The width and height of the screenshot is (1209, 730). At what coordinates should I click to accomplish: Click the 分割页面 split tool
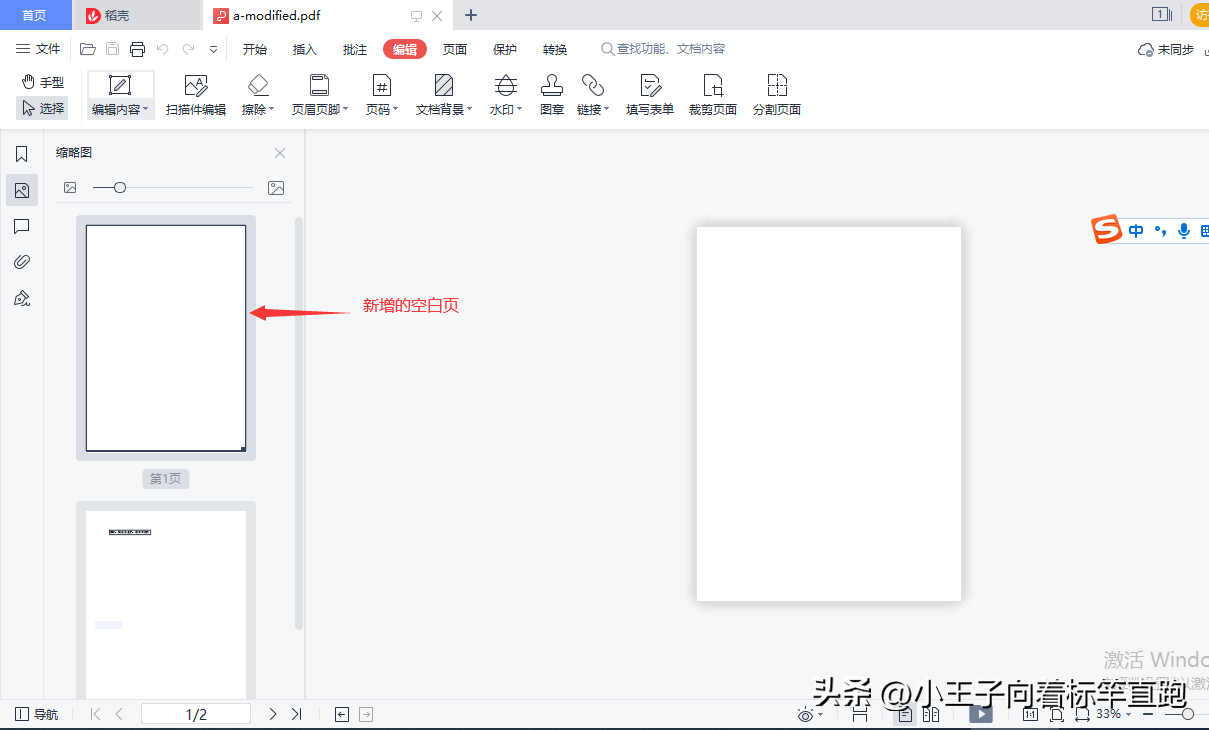click(777, 96)
